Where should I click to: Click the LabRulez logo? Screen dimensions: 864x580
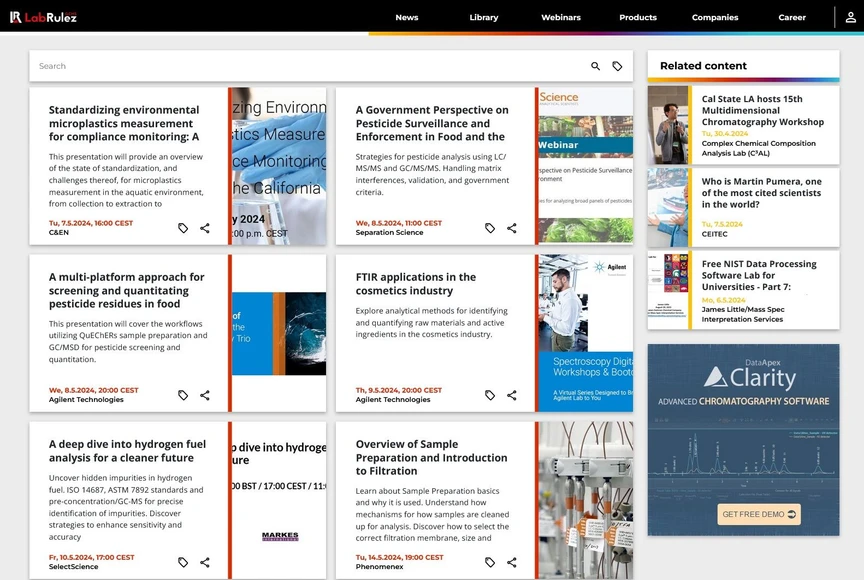pos(43,17)
